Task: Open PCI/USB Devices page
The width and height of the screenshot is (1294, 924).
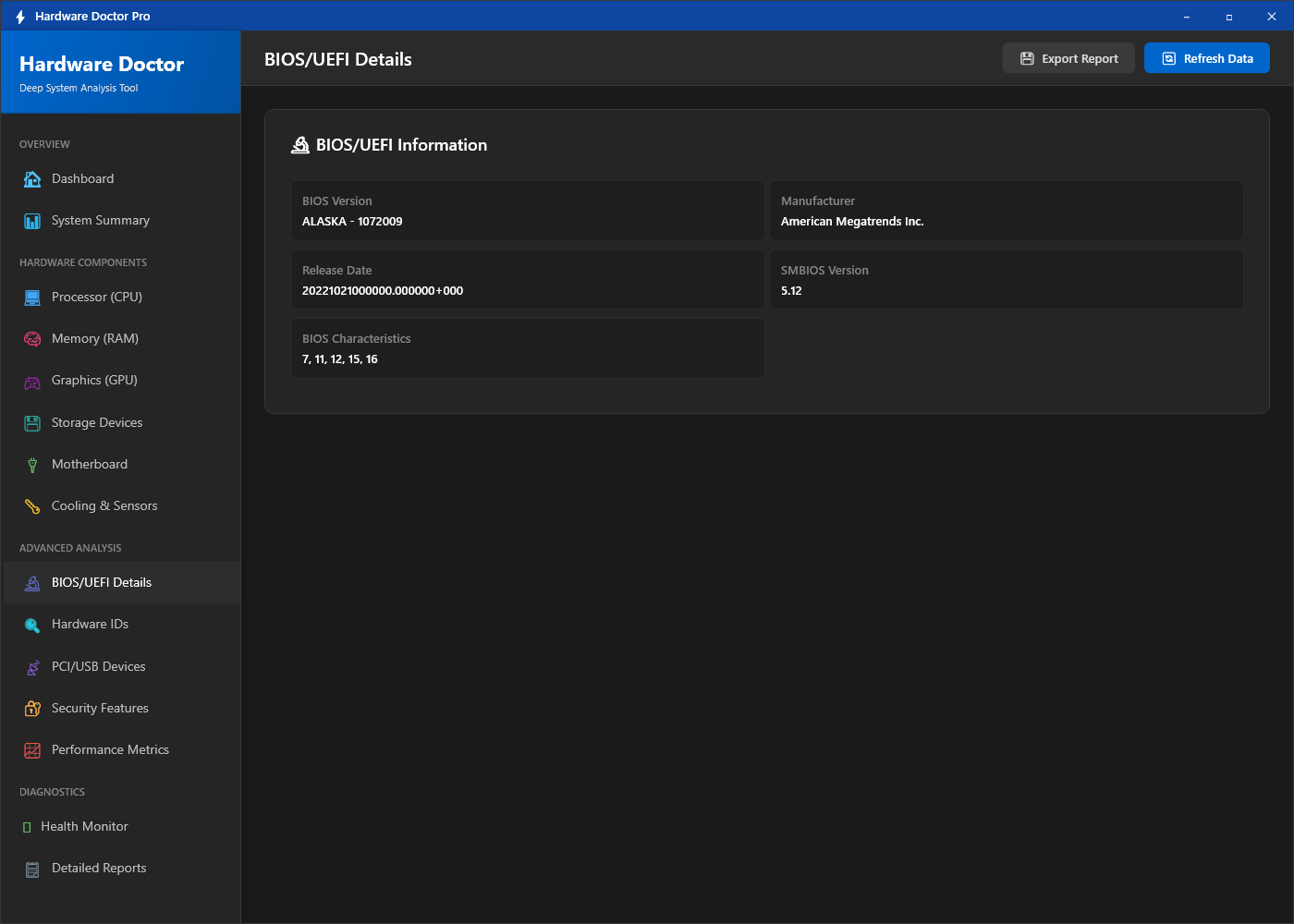Action: [121, 667]
